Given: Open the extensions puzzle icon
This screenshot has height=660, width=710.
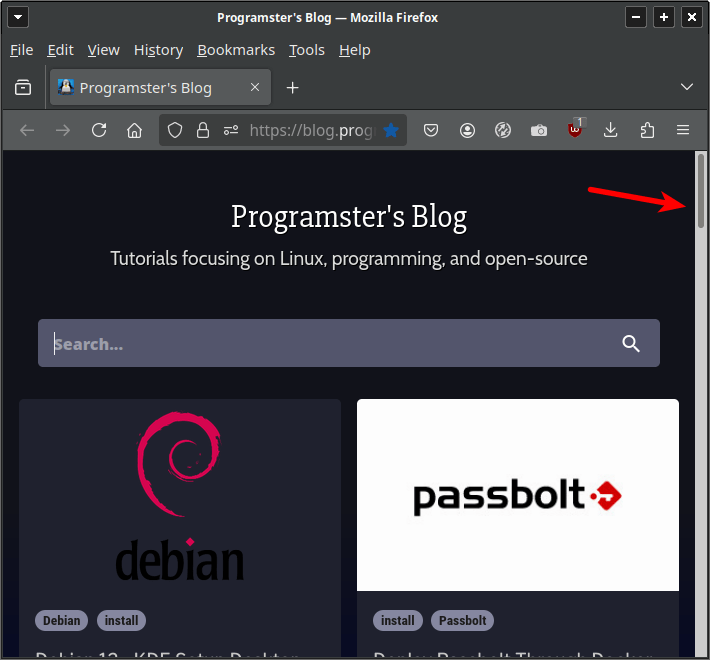Looking at the screenshot, I should pos(647,130).
